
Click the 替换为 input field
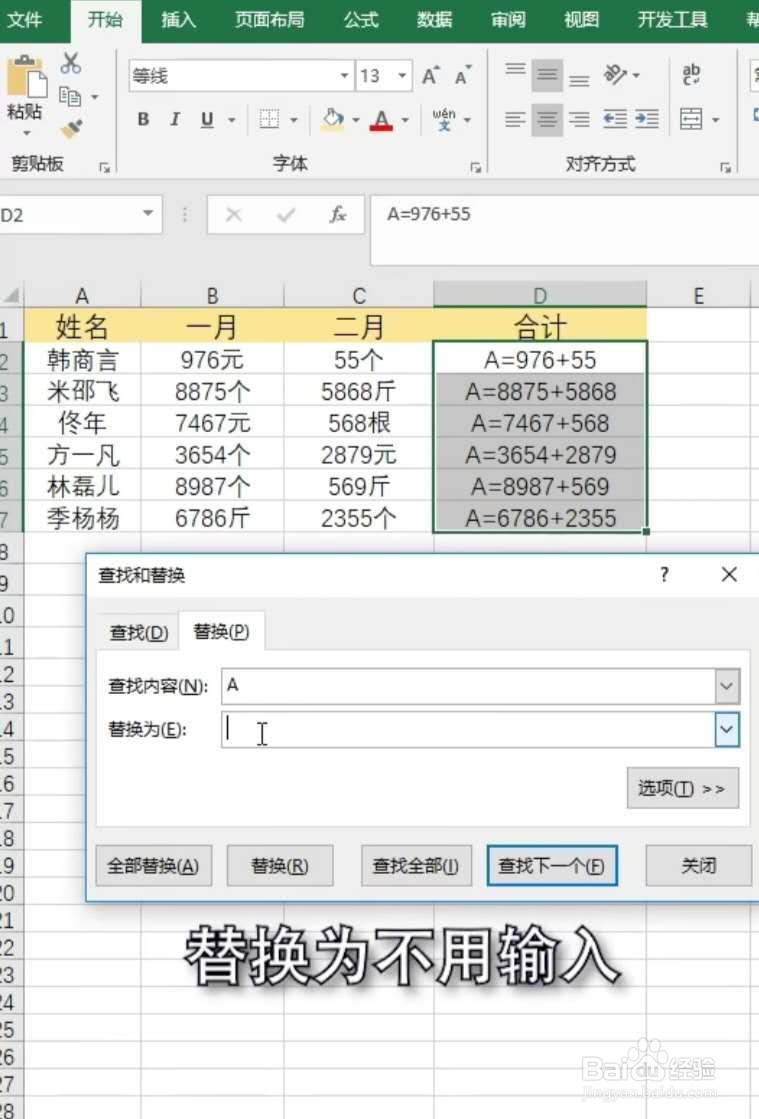click(x=469, y=730)
